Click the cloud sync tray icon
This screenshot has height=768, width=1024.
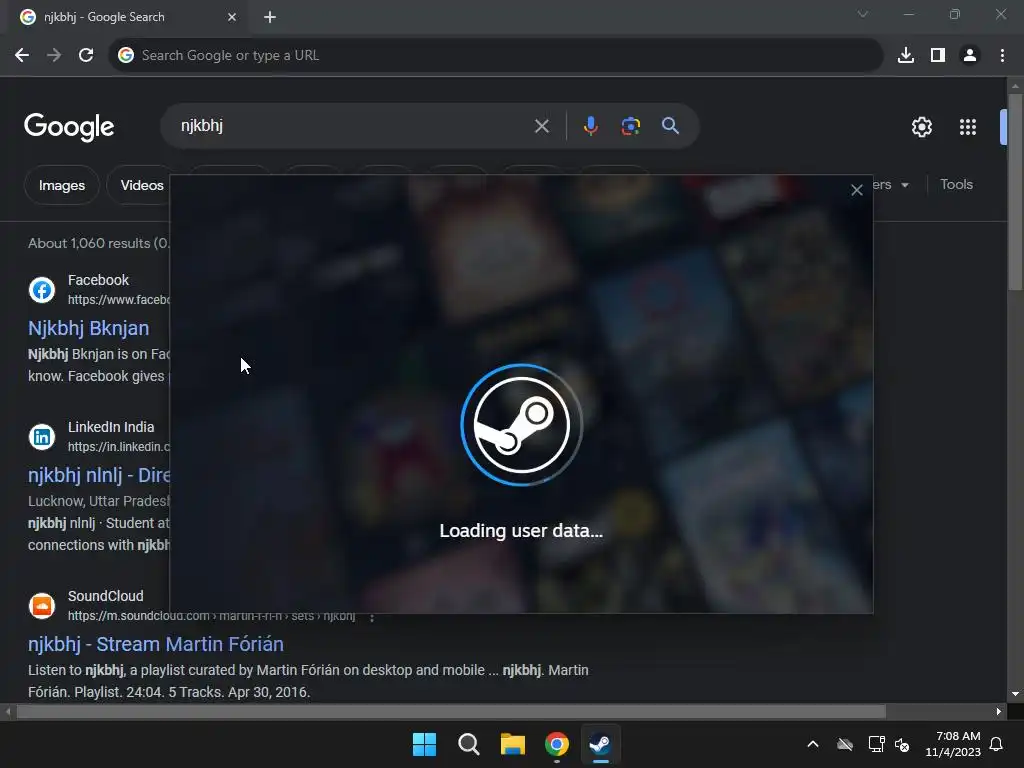tap(844, 744)
